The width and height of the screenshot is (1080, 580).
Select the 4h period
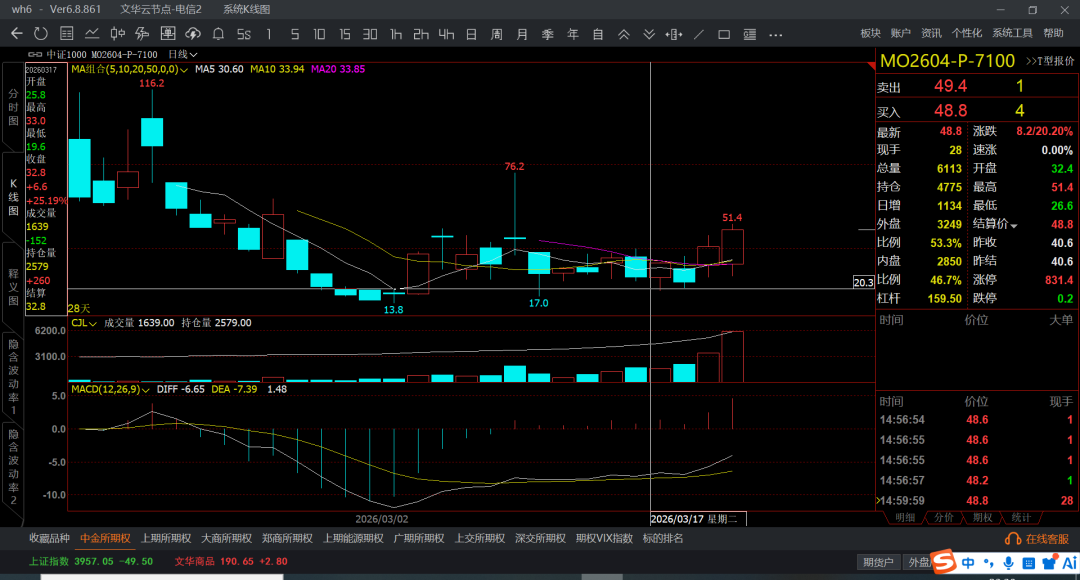446,34
